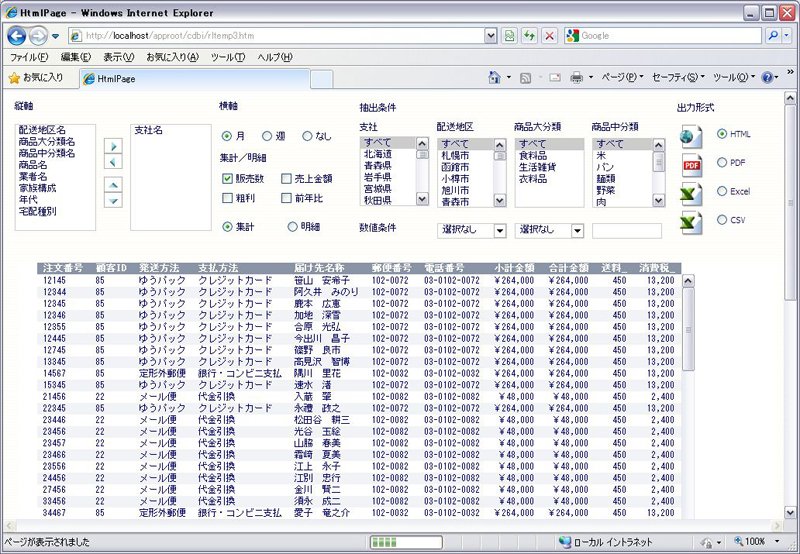Open the recent pages dropdown arrow
800x554 pixels.
[x=56, y=36]
